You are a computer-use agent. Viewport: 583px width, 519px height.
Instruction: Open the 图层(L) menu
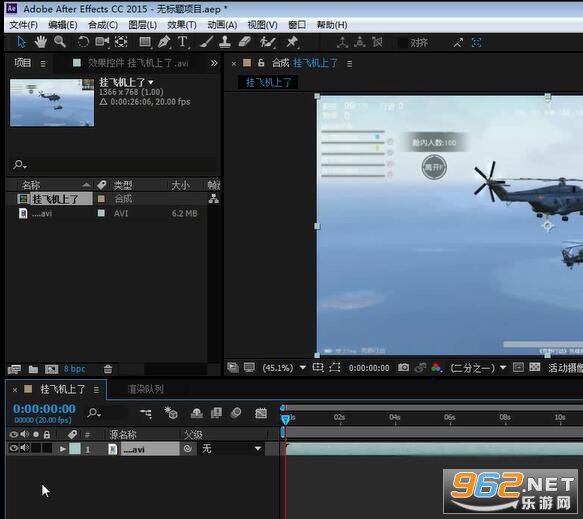142,25
